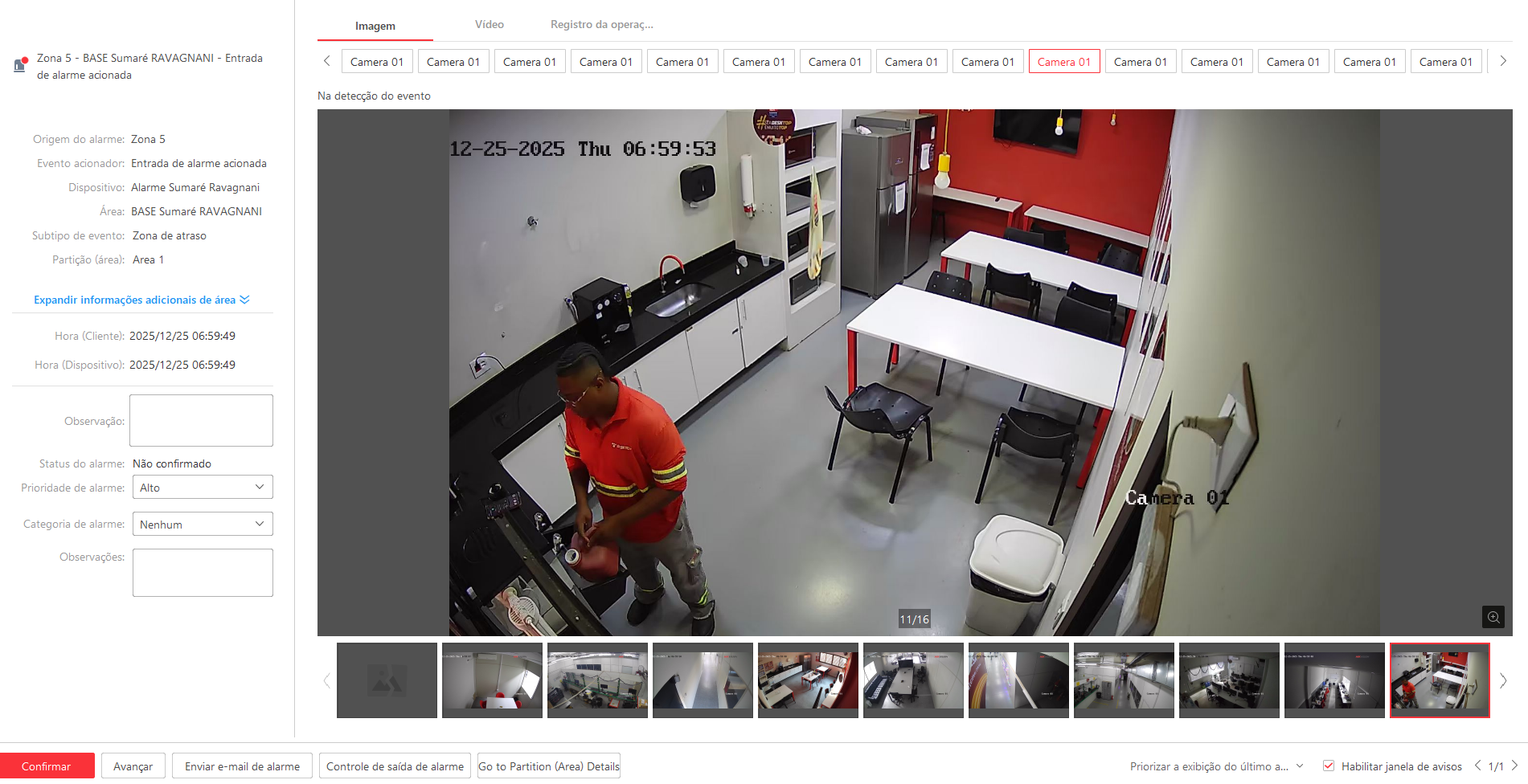Image resolution: width=1528 pixels, height=784 pixels.
Task: Go to next alarm page arrow
Action: click(x=1514, y=766)
